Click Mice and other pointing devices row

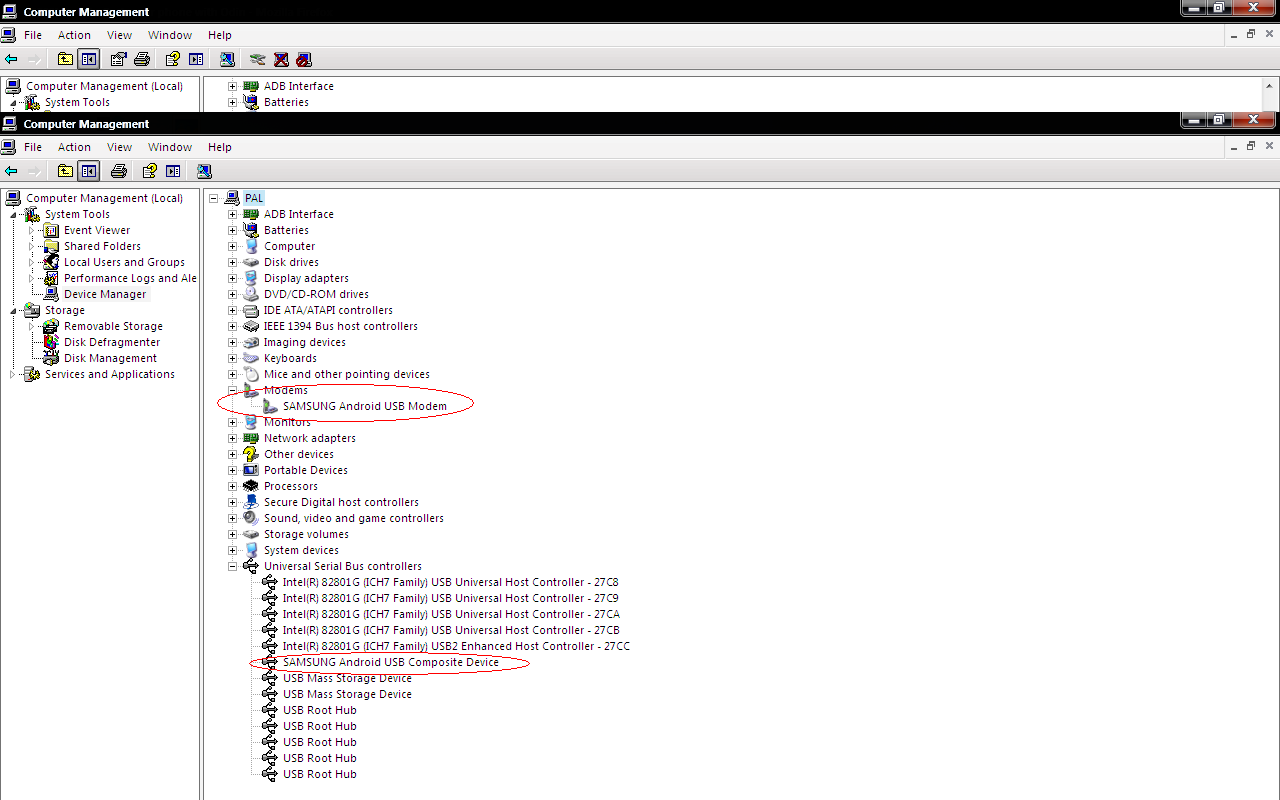[346, 374]
